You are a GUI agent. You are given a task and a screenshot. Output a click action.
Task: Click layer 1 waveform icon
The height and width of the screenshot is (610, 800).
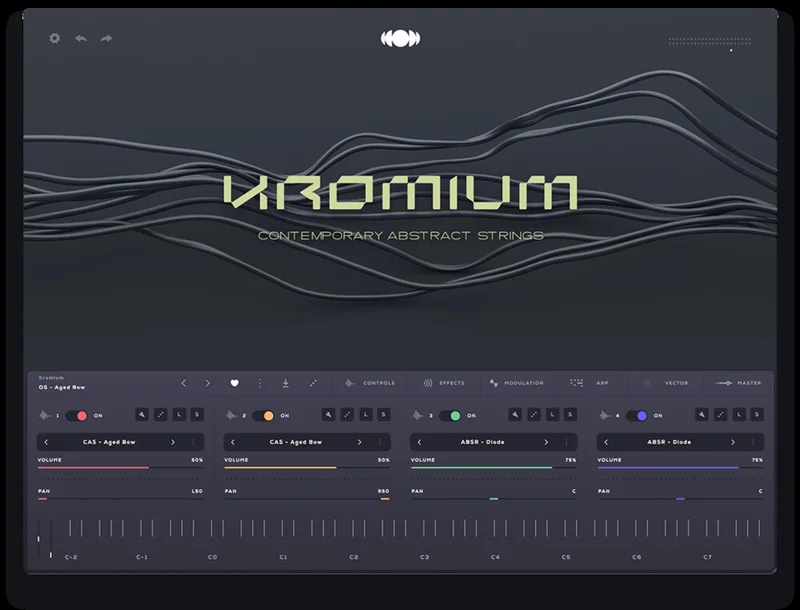click(x=45, y=416)
